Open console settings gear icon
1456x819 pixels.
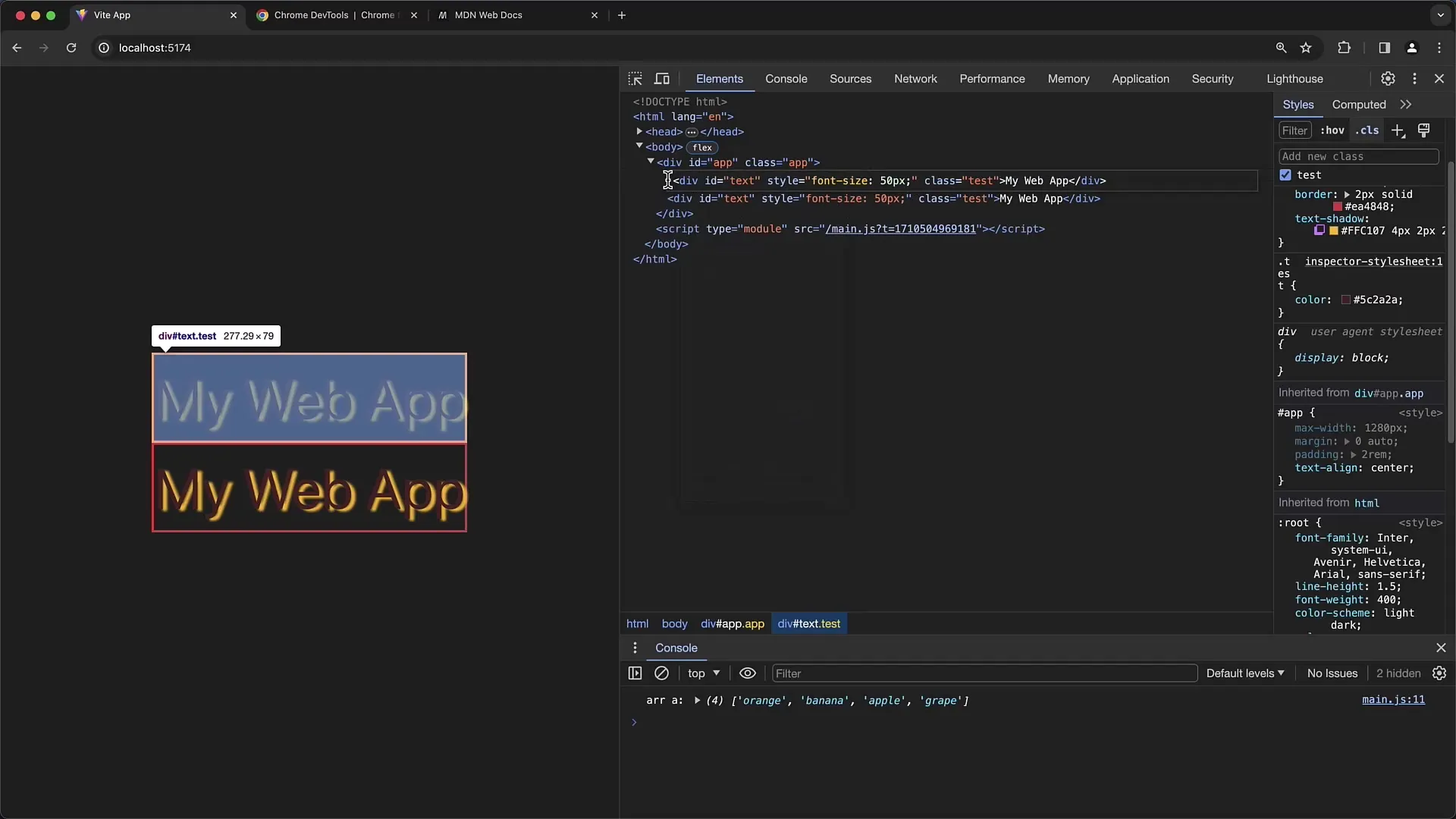[1439, 673]
